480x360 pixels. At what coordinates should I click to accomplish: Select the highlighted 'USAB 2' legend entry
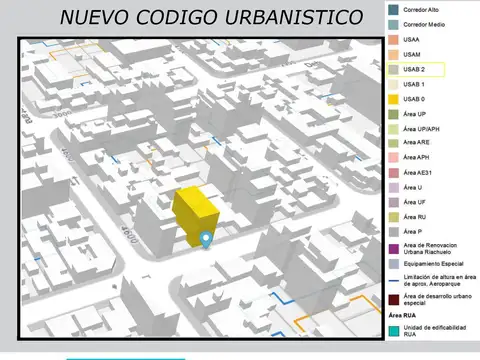(x=416, y=69)
